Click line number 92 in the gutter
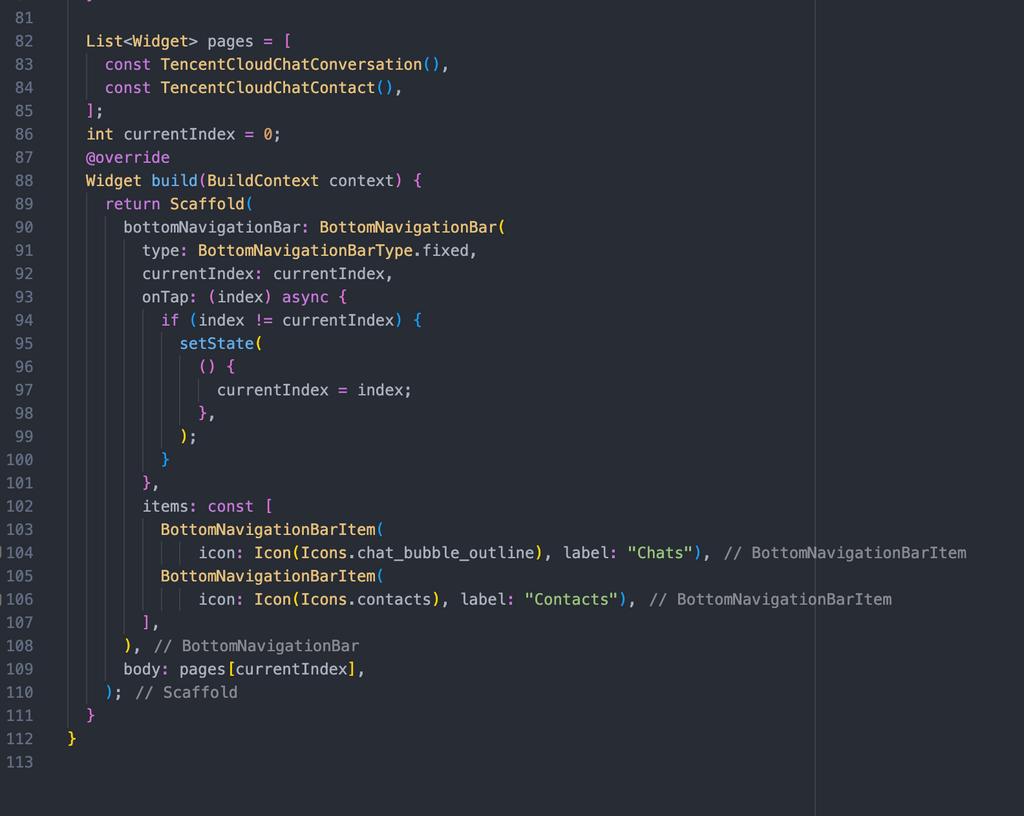The image size is (1024, 816). point(24,274)
